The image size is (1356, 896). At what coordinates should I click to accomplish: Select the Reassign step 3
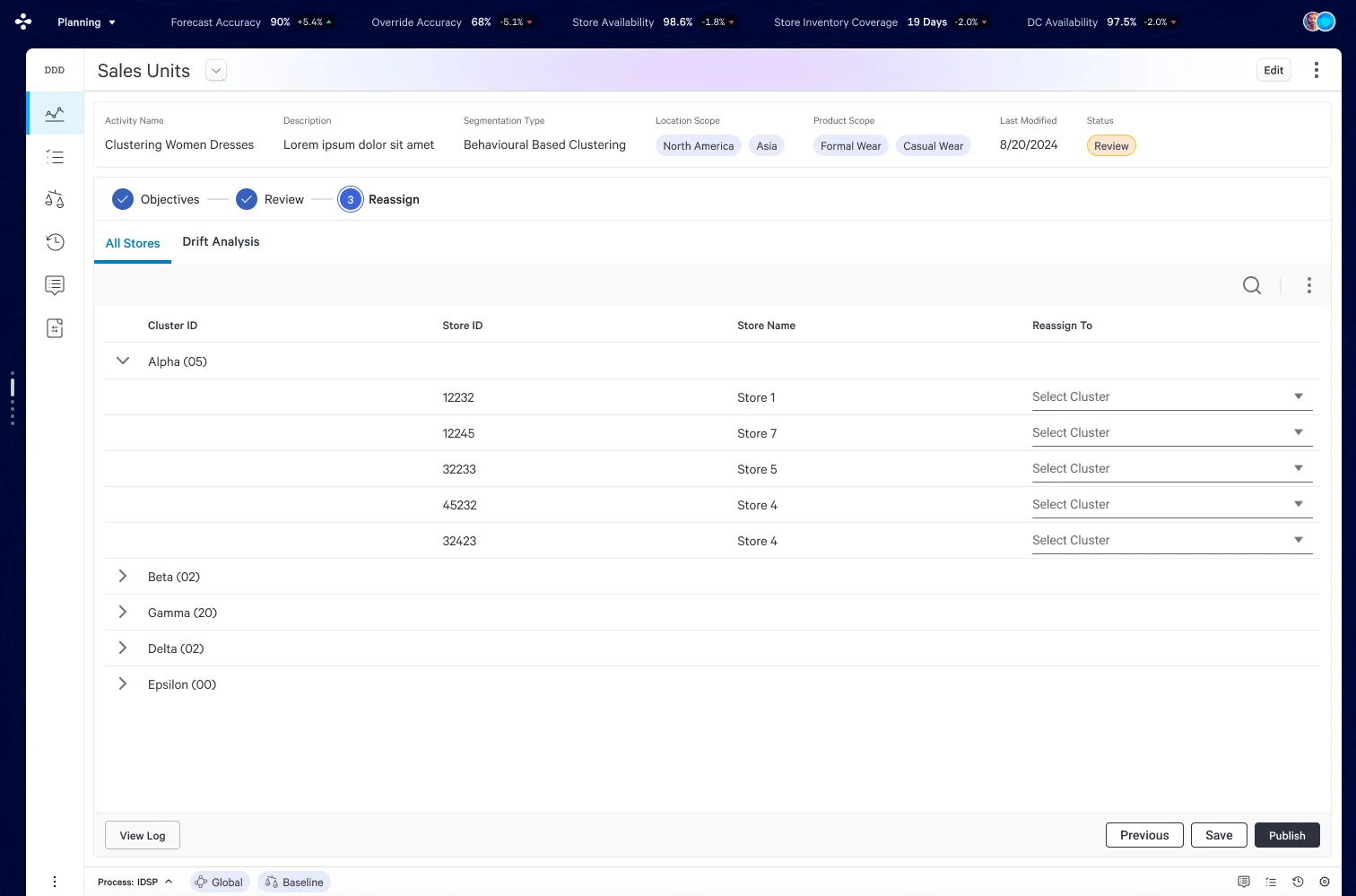coord(378,199)
